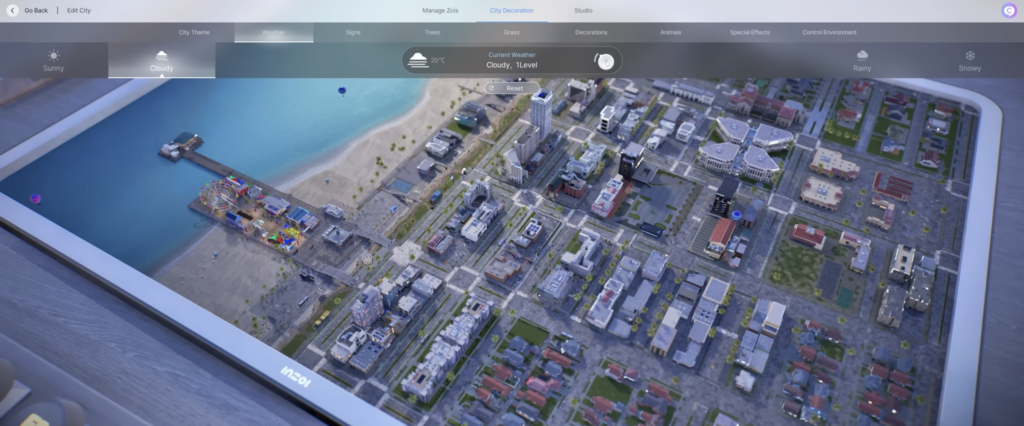Image resolution: width=1024 pixels, height=426 pixels.
Task: Open the Studio tab
Action: point(583,10)
